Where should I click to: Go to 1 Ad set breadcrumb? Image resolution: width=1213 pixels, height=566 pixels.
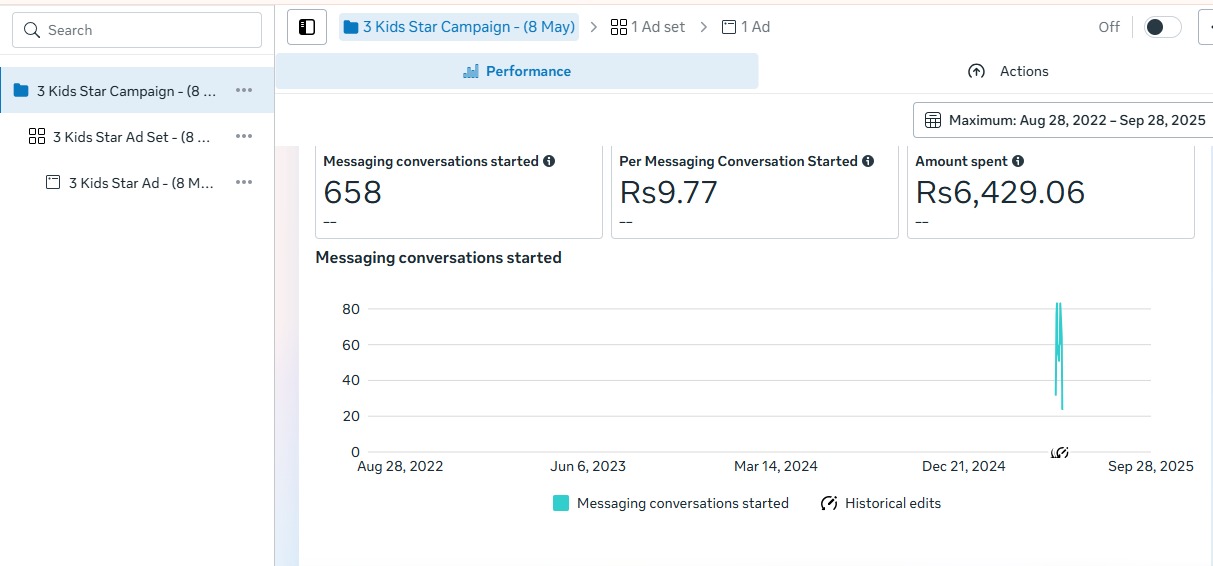click(648, 27)
